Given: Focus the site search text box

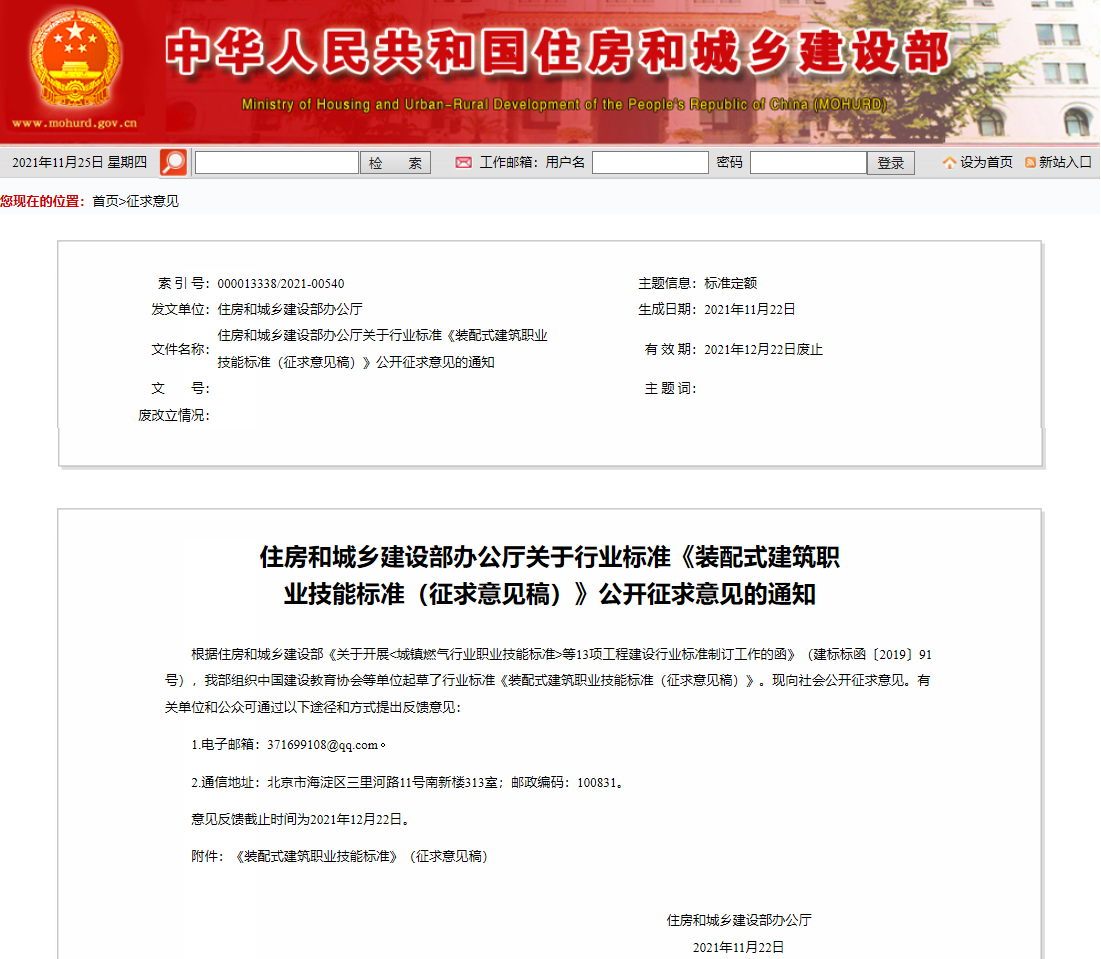Looking at the screenshot, I should [277, 163].
